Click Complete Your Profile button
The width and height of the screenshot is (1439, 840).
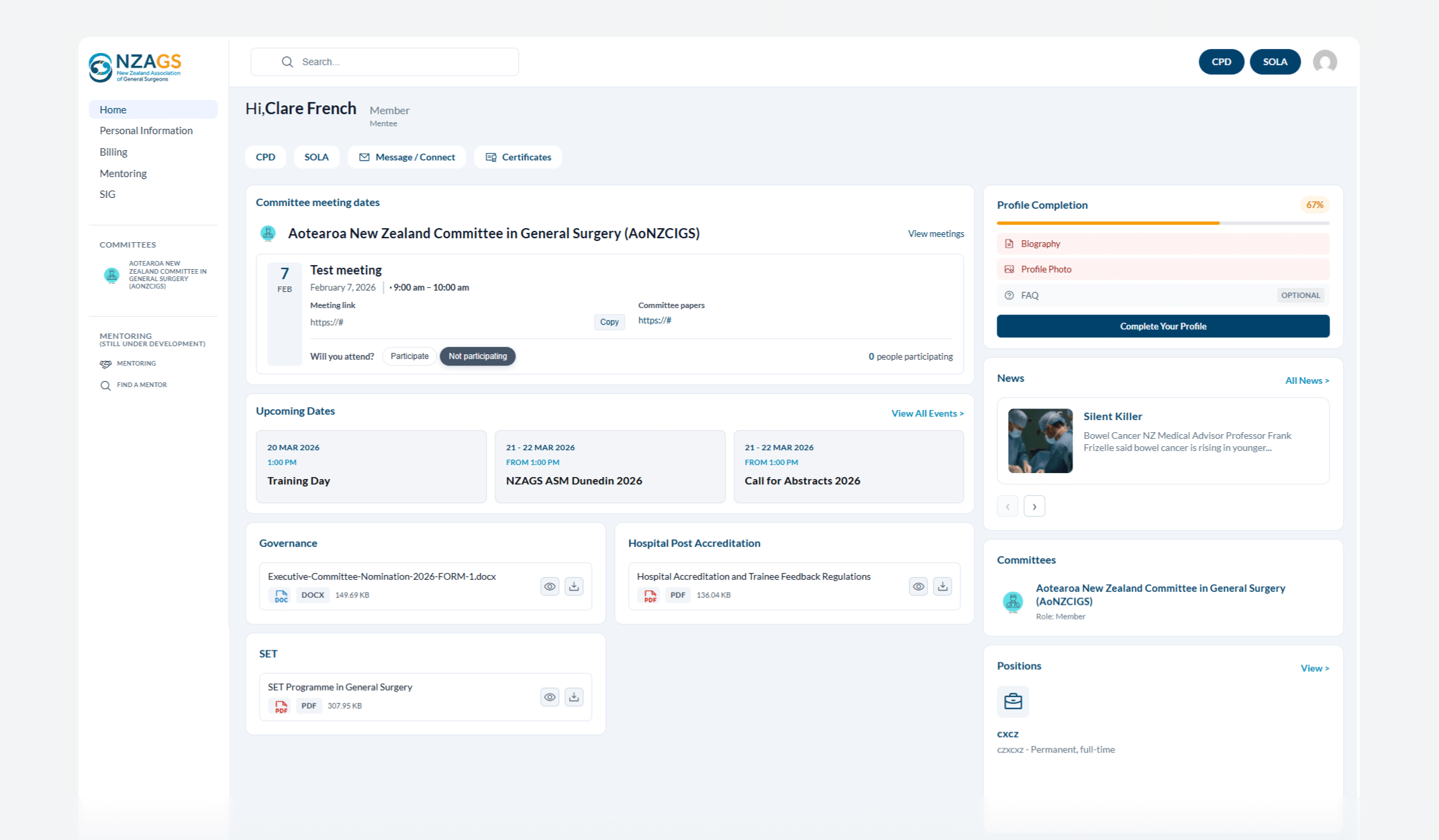click(x=1163, y=326)
